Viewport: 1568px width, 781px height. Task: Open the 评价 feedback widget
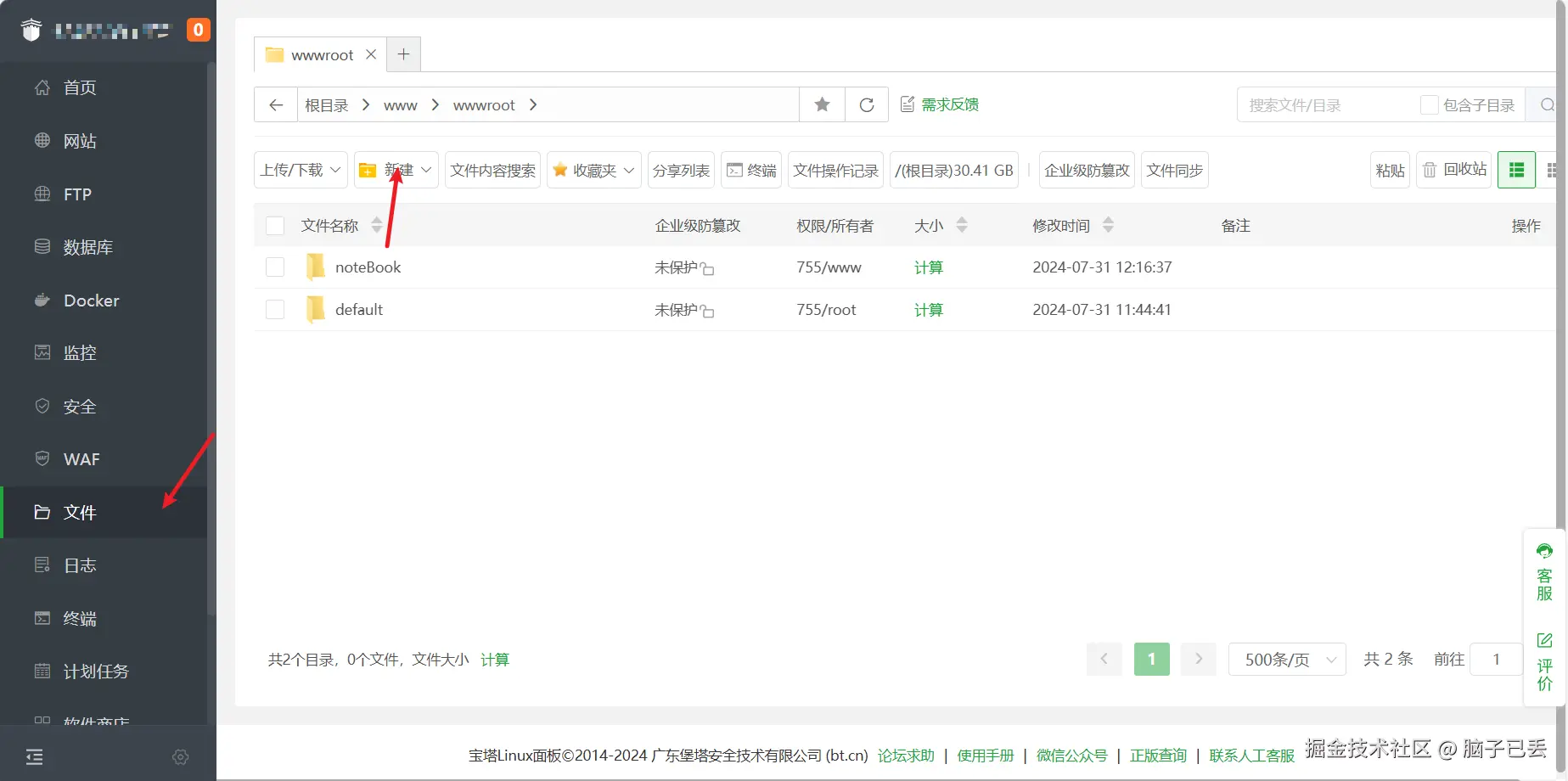click(x=1544, y=662)
